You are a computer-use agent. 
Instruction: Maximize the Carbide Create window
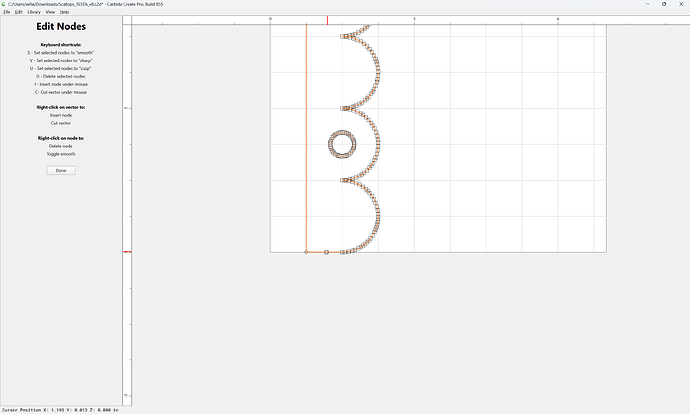(x=664, y=4)
